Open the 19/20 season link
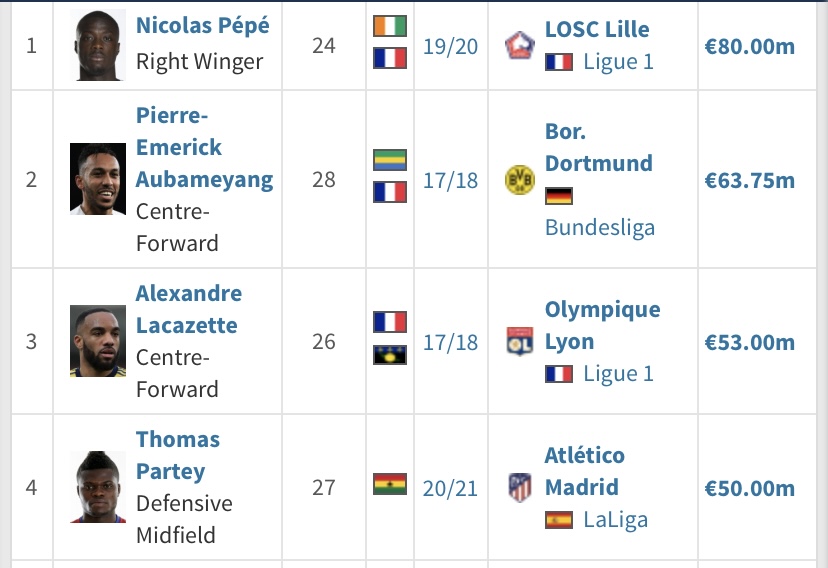 click(450, 47)
